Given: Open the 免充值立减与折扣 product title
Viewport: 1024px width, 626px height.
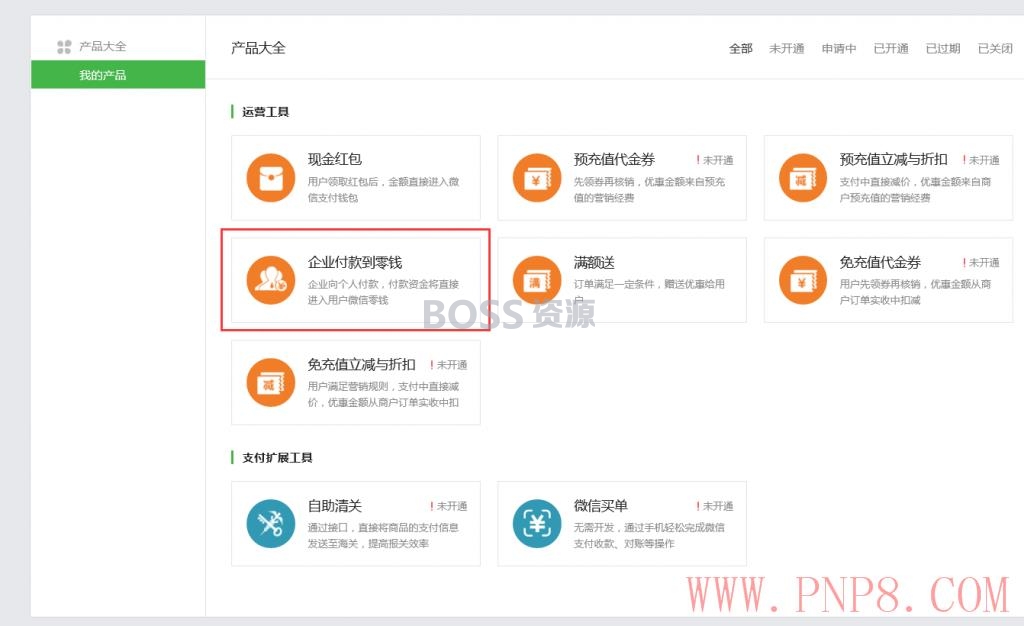Looking at the screenshot, I should [x=361, y=364].
